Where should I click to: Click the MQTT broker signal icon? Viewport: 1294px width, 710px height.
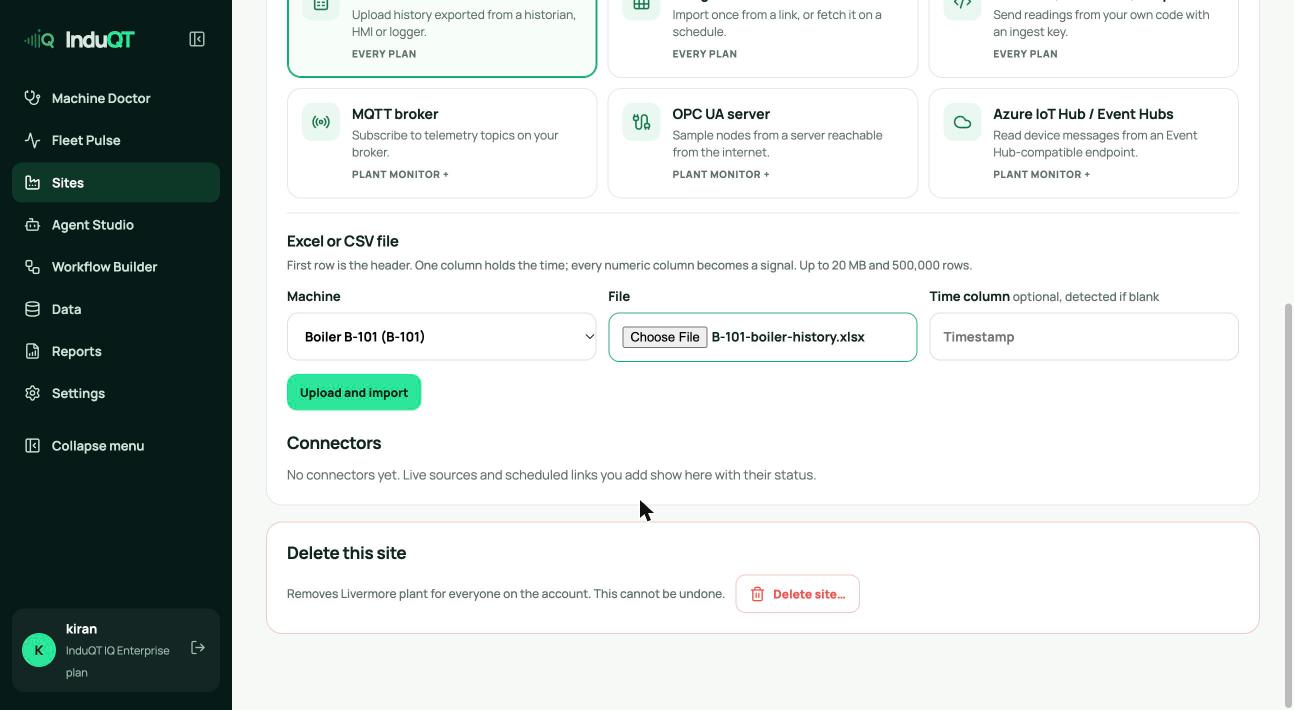(x=321, y=122)
